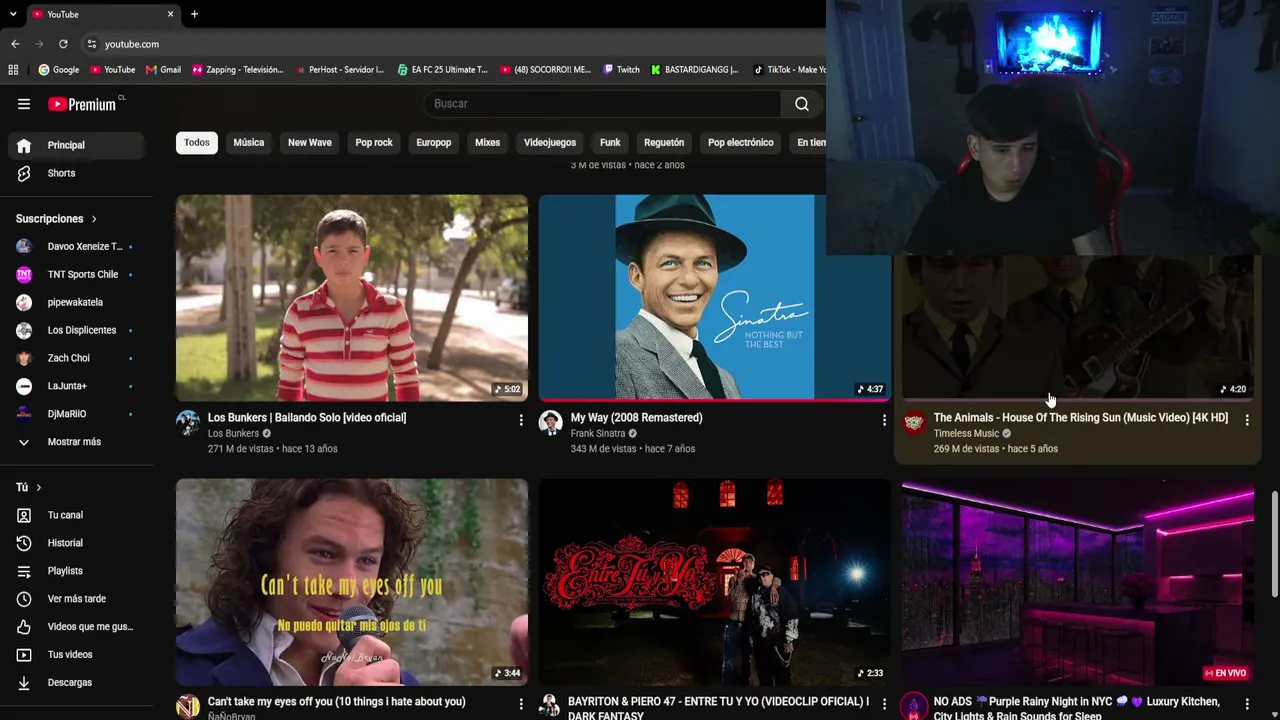The width and height of the screenshot is (1280, 720).
Task: Open Playlists from the sidebar
Action: point(76,571)
